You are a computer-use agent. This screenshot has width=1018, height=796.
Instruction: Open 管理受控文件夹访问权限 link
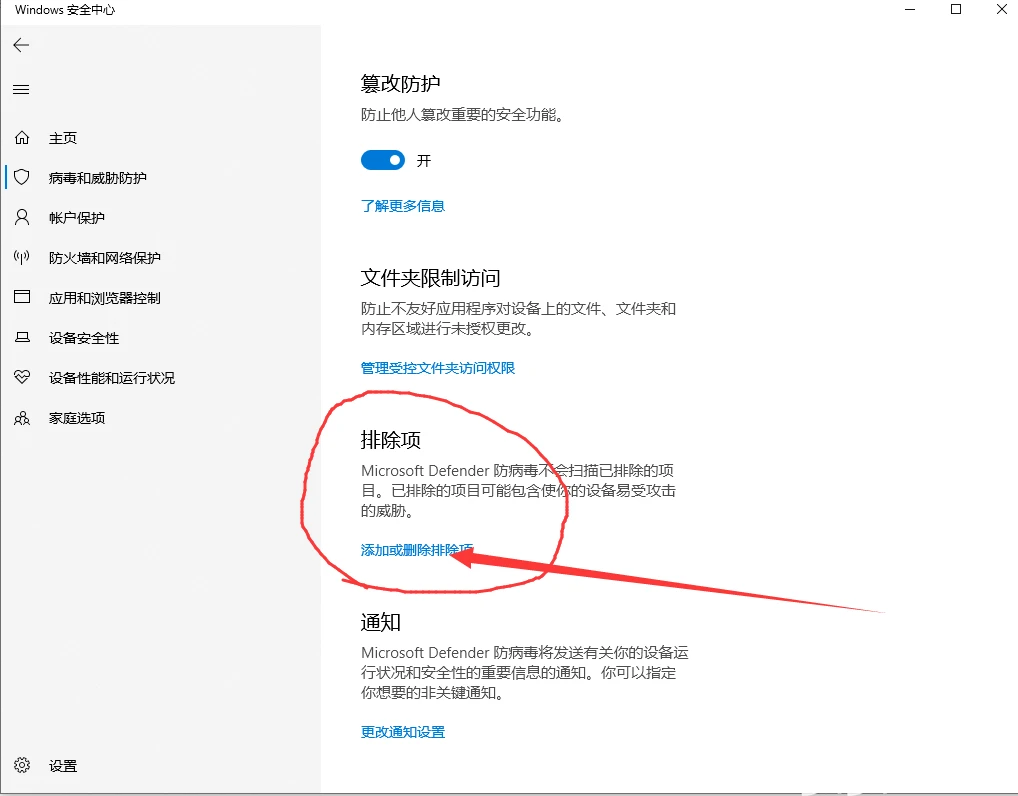438,368
